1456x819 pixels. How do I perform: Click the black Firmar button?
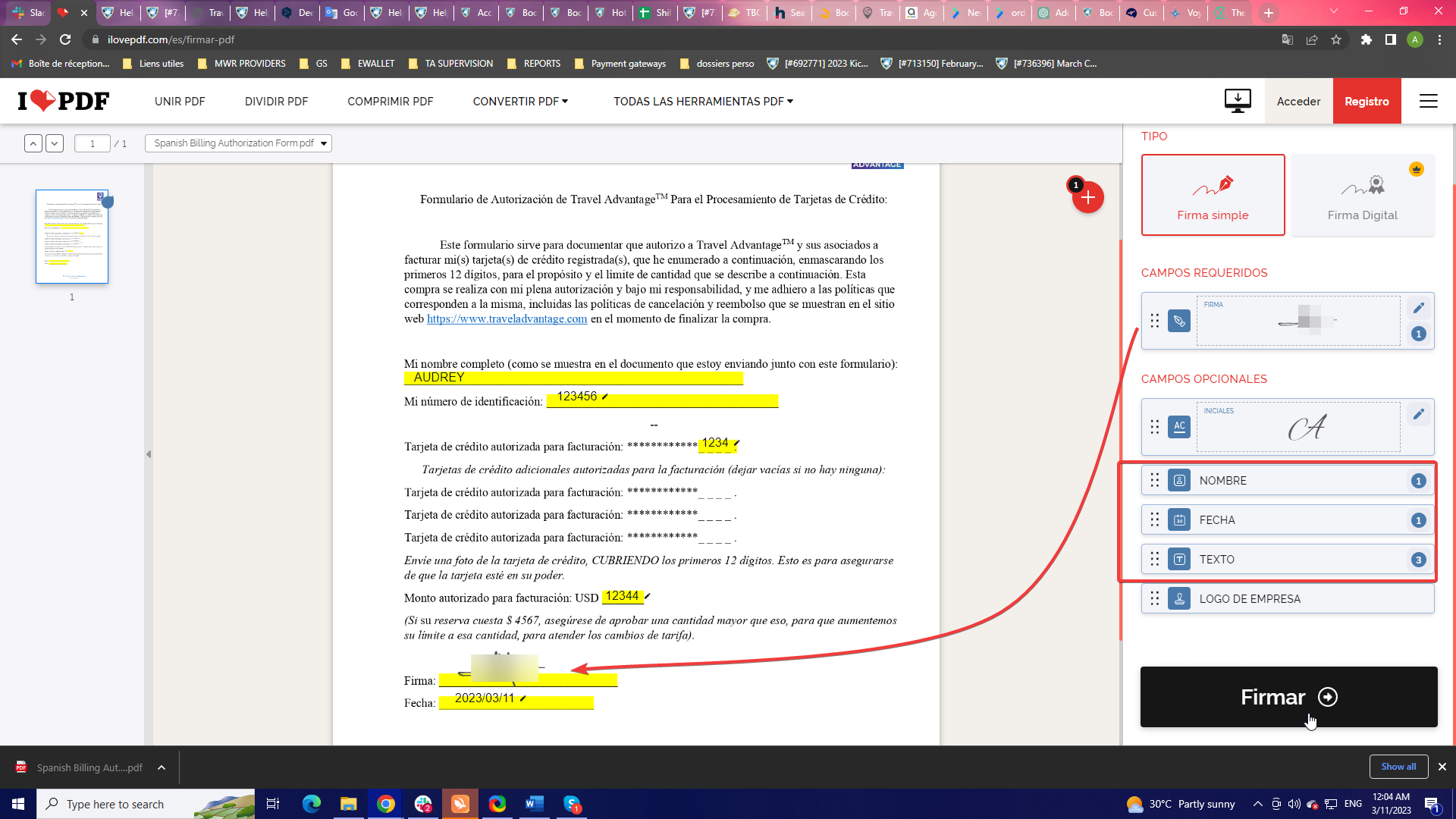[x=1288, y=697]
